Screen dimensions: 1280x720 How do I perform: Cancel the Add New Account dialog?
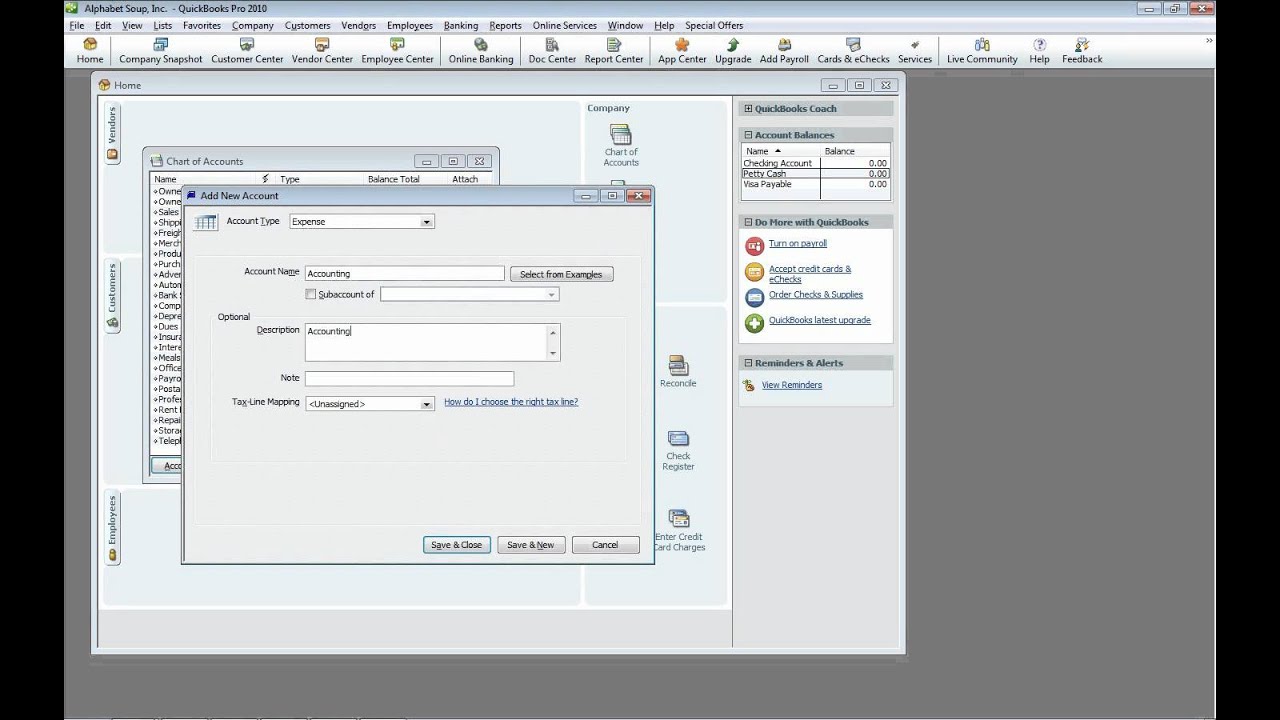click(605, 545)
